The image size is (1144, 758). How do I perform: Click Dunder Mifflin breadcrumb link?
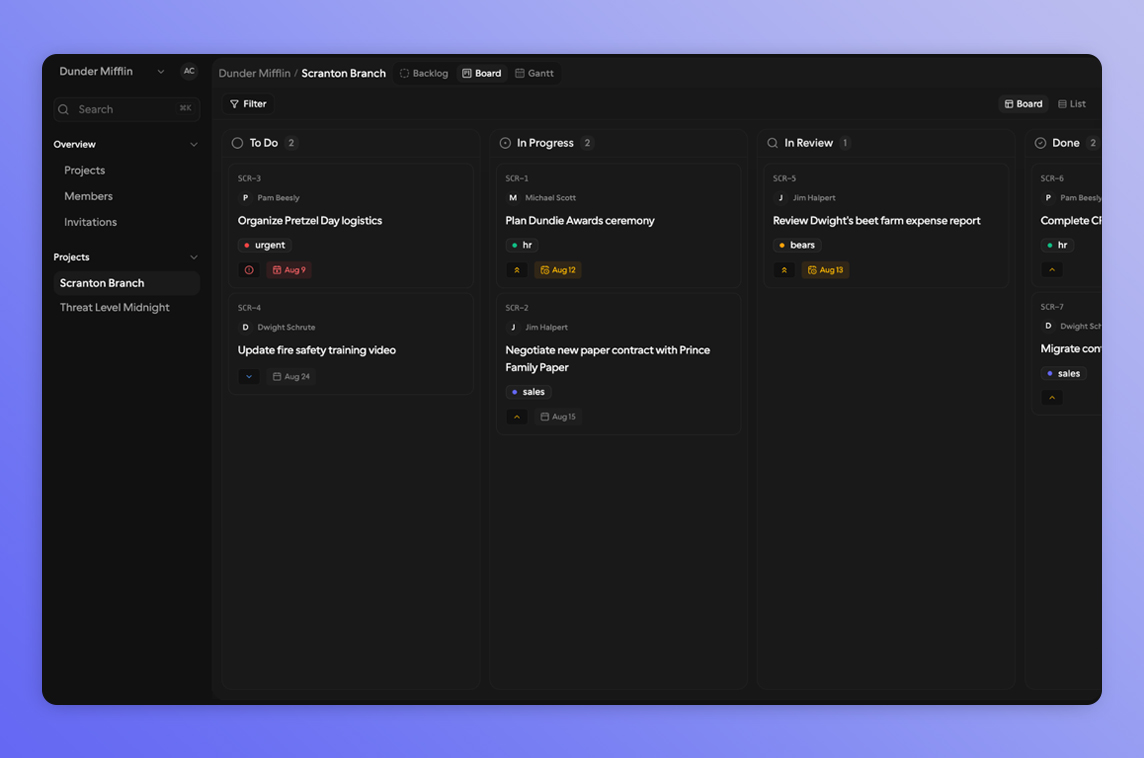[254, 73]
